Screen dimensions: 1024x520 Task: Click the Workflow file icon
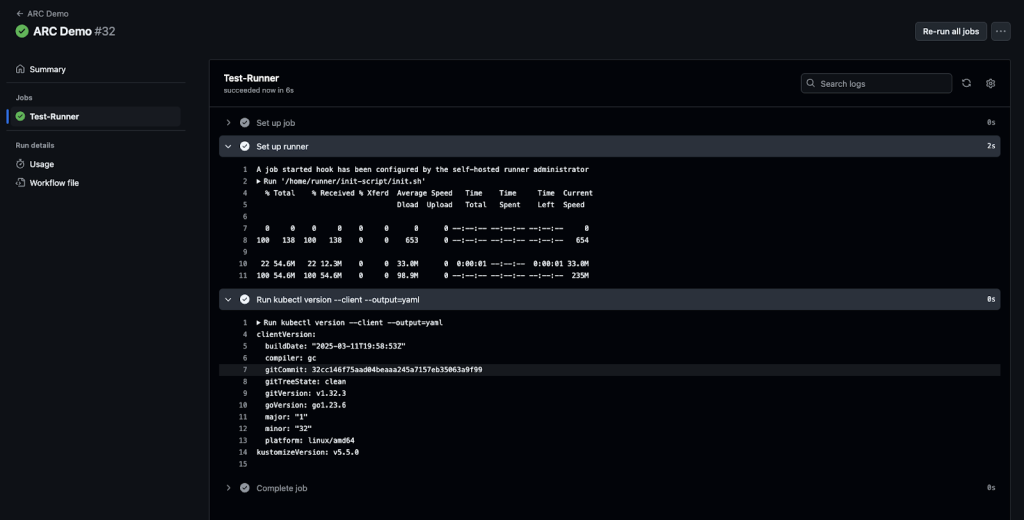click(x=20, y=183)
